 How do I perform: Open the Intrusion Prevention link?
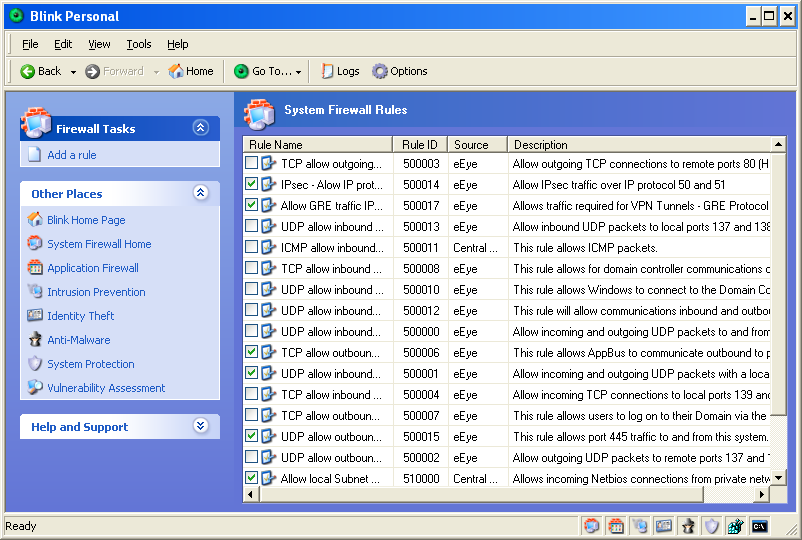(96, 292)
